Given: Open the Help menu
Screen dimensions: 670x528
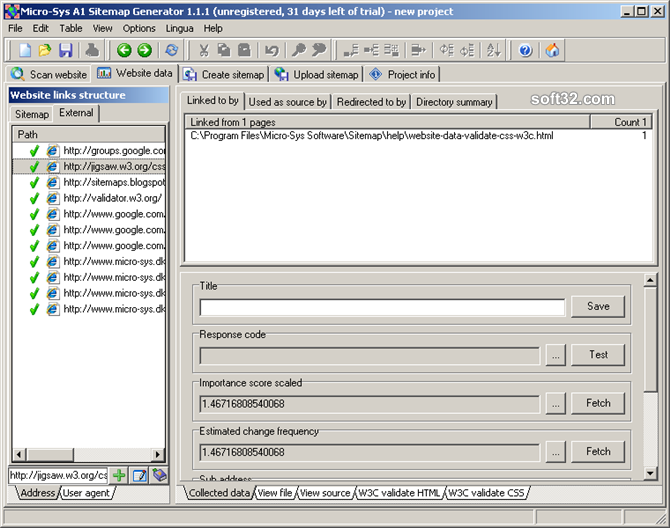Looking at the screenshot, I should click(213, 29).
